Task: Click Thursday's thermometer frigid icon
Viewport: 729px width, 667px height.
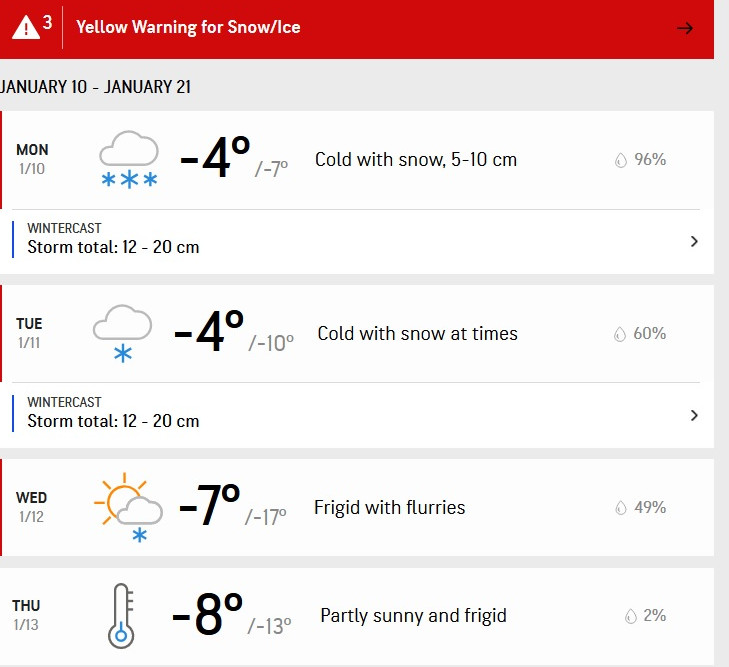Action: pos(123,616)
